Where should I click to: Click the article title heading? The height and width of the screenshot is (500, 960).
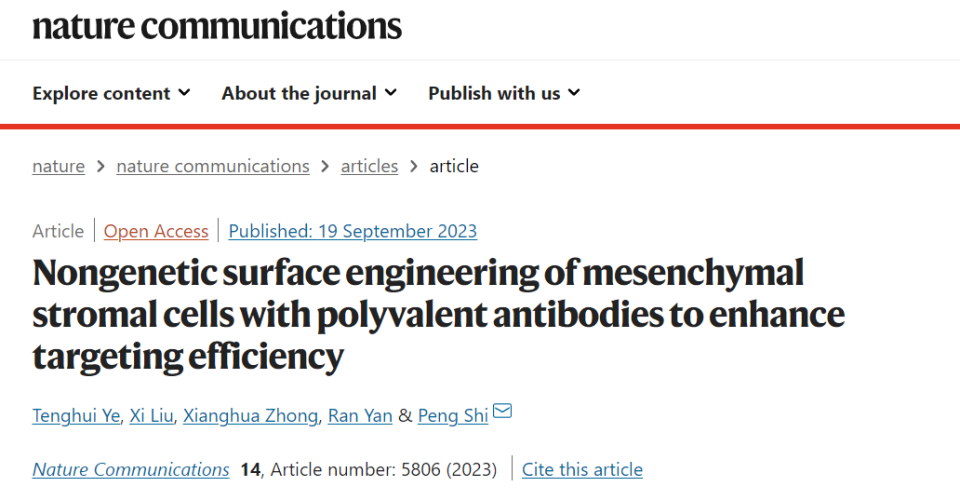pos(438,314)
